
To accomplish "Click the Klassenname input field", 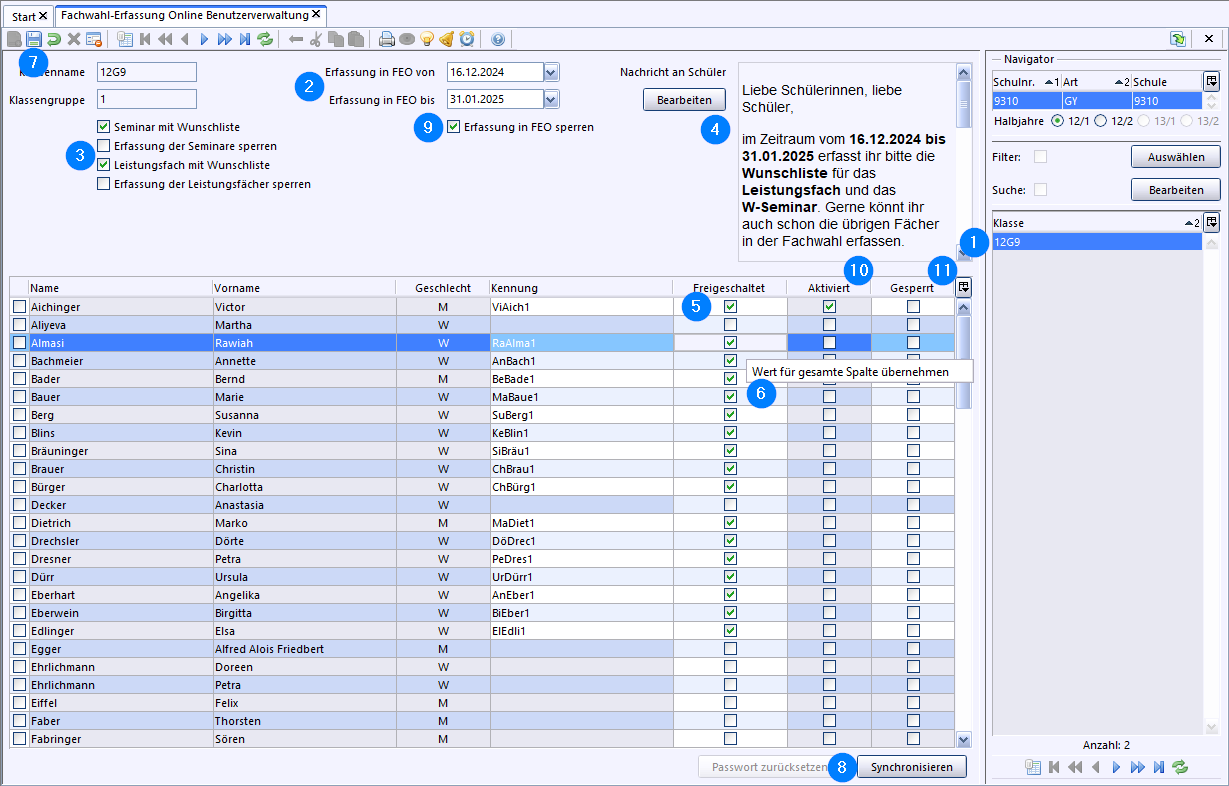I will [146, 72].
